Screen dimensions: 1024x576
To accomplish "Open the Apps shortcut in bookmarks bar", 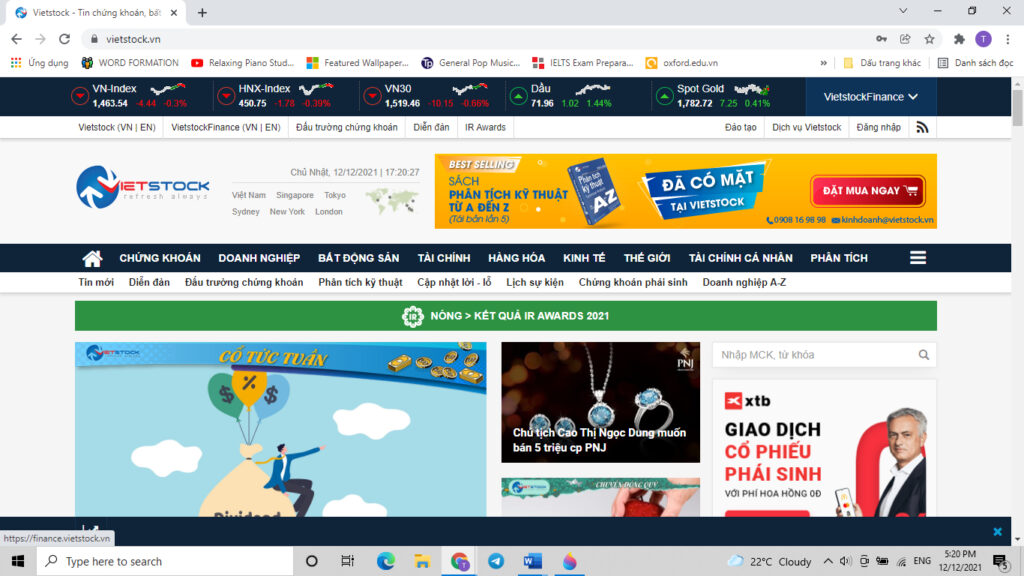I will (40, 63).
